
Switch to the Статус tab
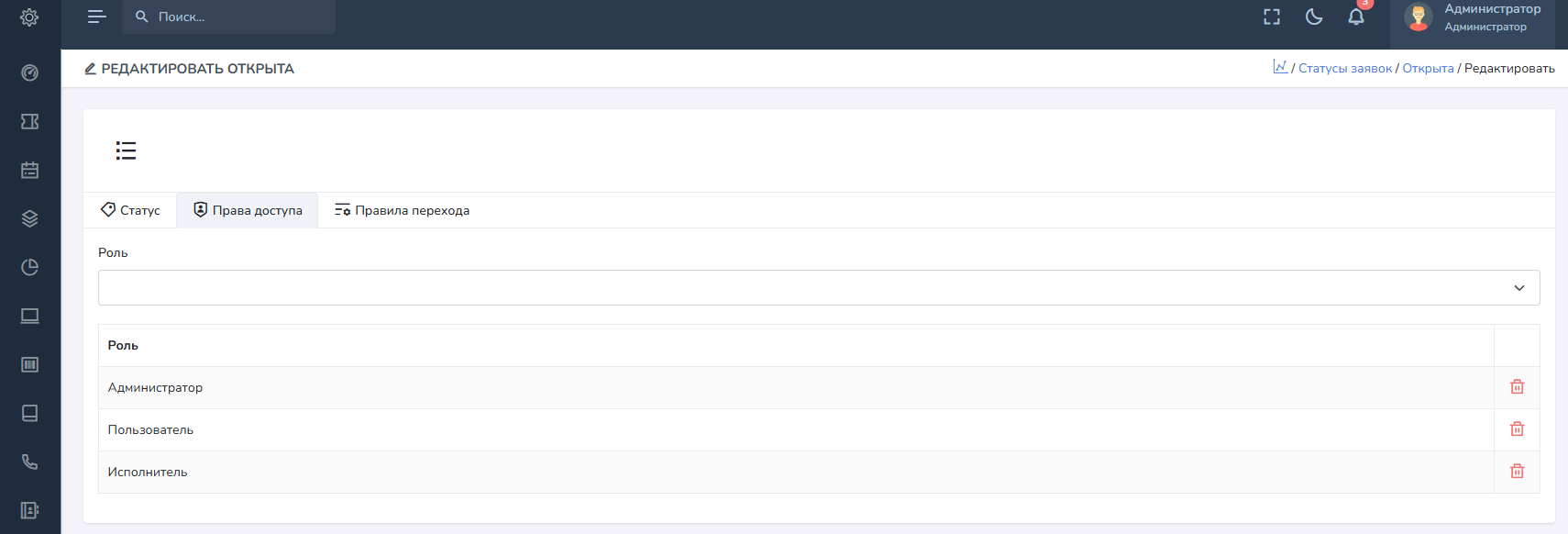130,210
